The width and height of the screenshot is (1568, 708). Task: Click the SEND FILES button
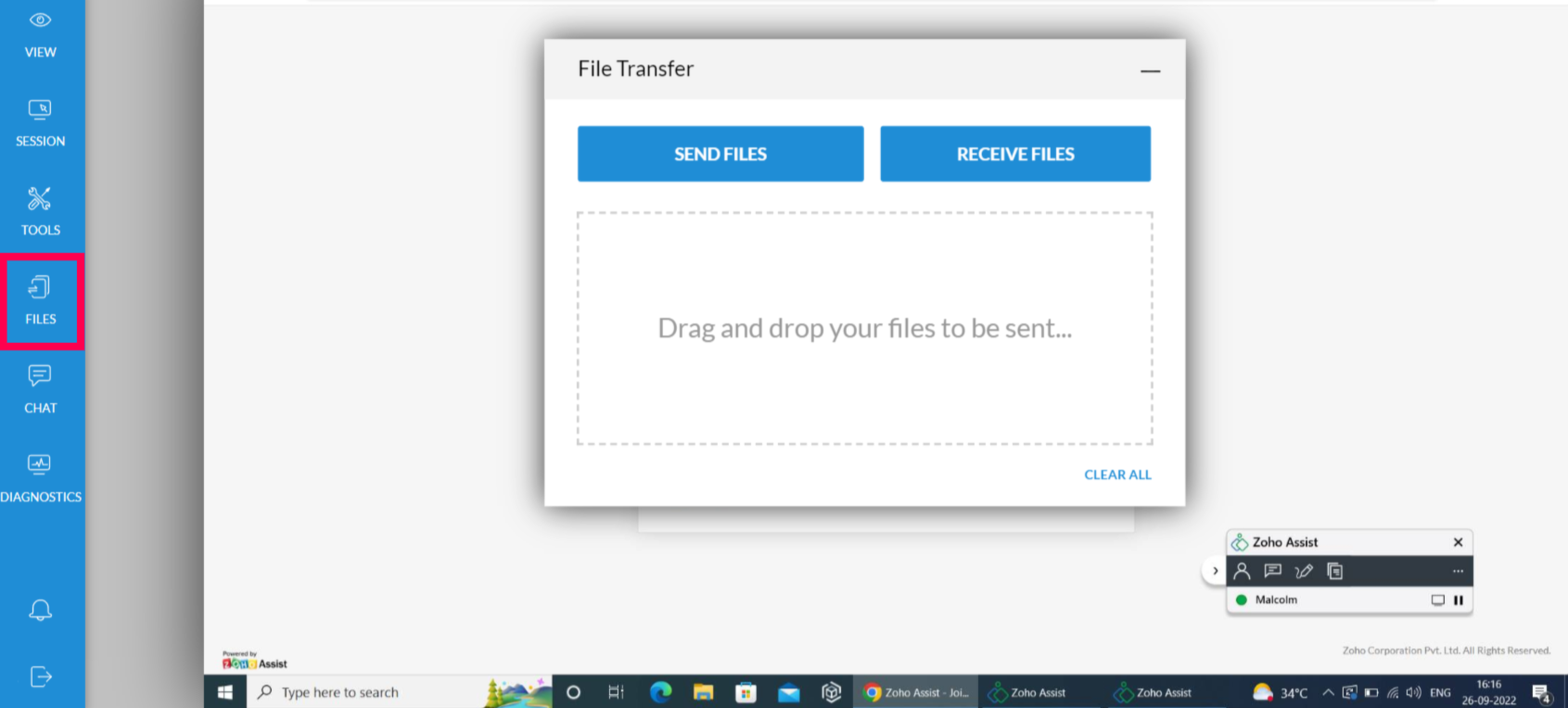click(x=720, y=154)
